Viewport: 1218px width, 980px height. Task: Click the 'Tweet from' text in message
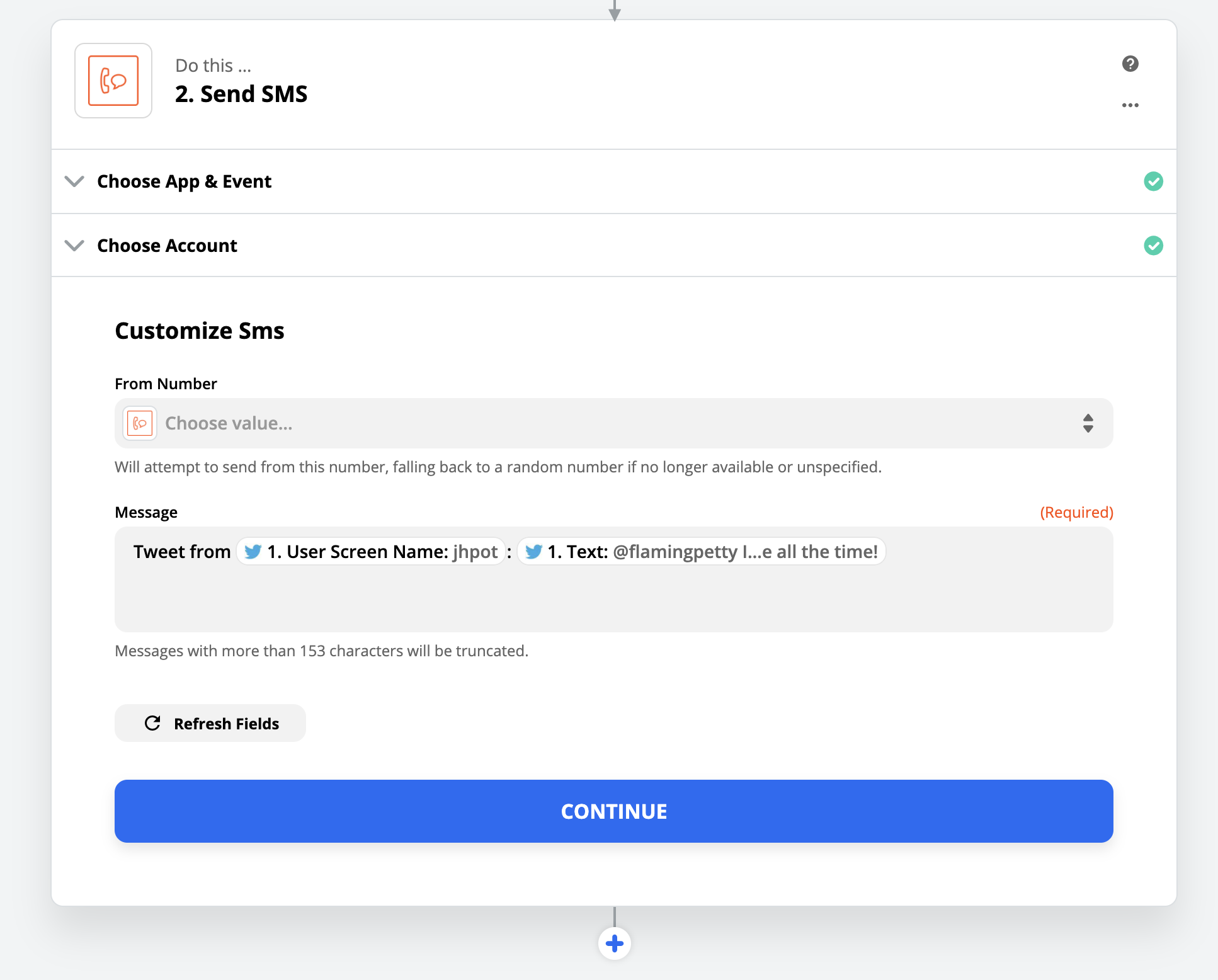(x=182, y=552)
